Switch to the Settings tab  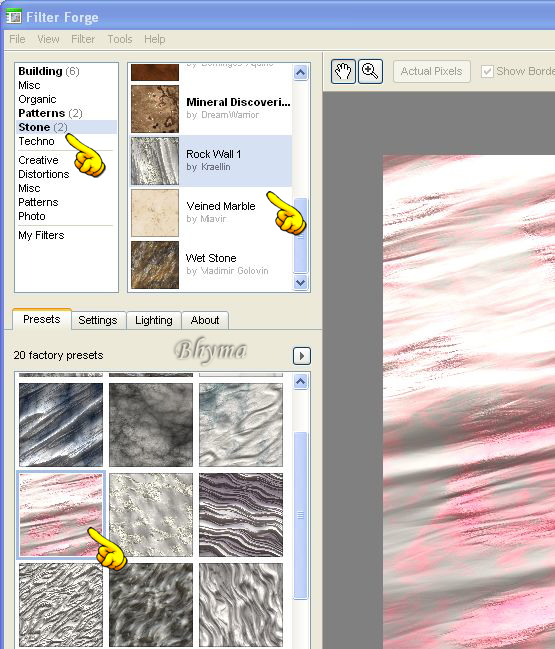[98, 320]
